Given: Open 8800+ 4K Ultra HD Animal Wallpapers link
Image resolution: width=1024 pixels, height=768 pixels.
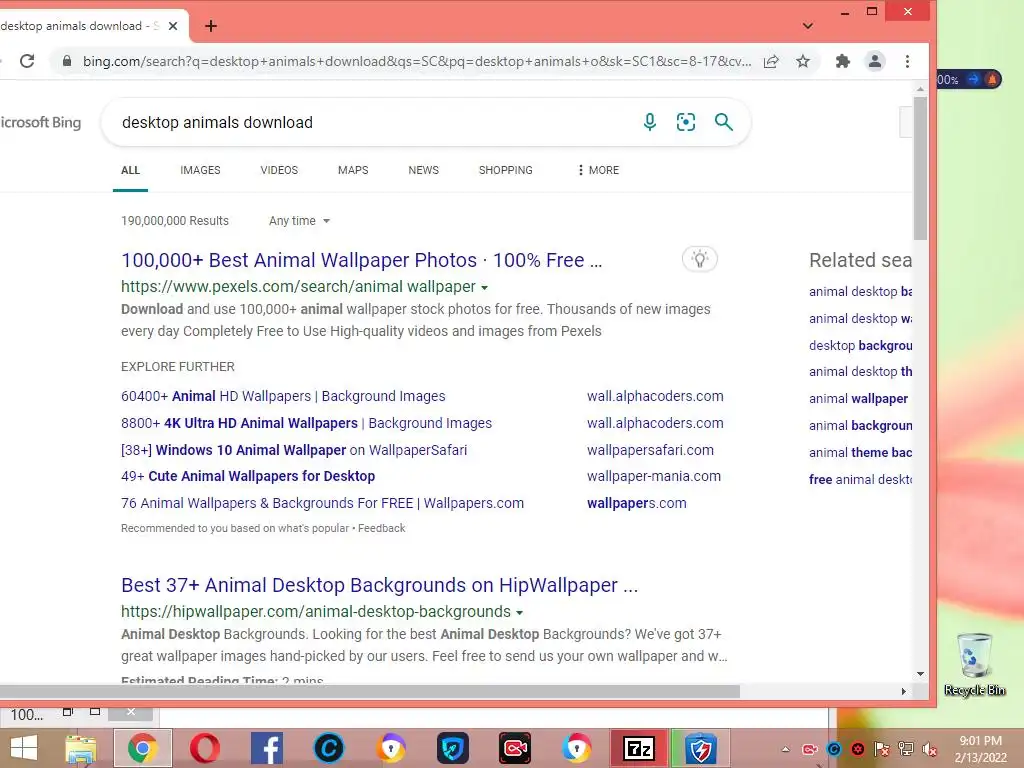Looking at the screenshot, I should click(x=306, y=423).
